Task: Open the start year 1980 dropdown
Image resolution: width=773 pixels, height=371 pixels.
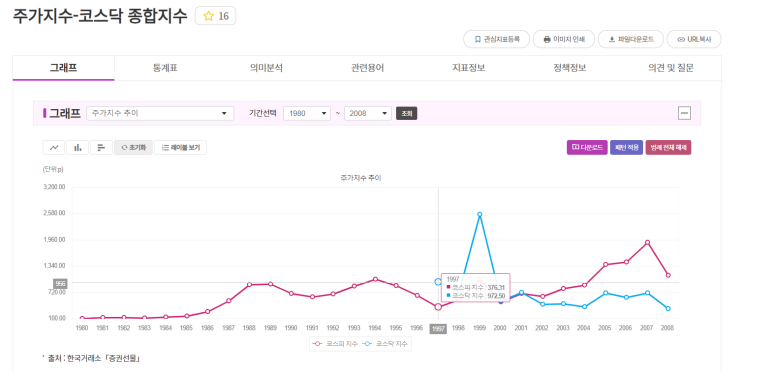Action: [x=307, y=113]
